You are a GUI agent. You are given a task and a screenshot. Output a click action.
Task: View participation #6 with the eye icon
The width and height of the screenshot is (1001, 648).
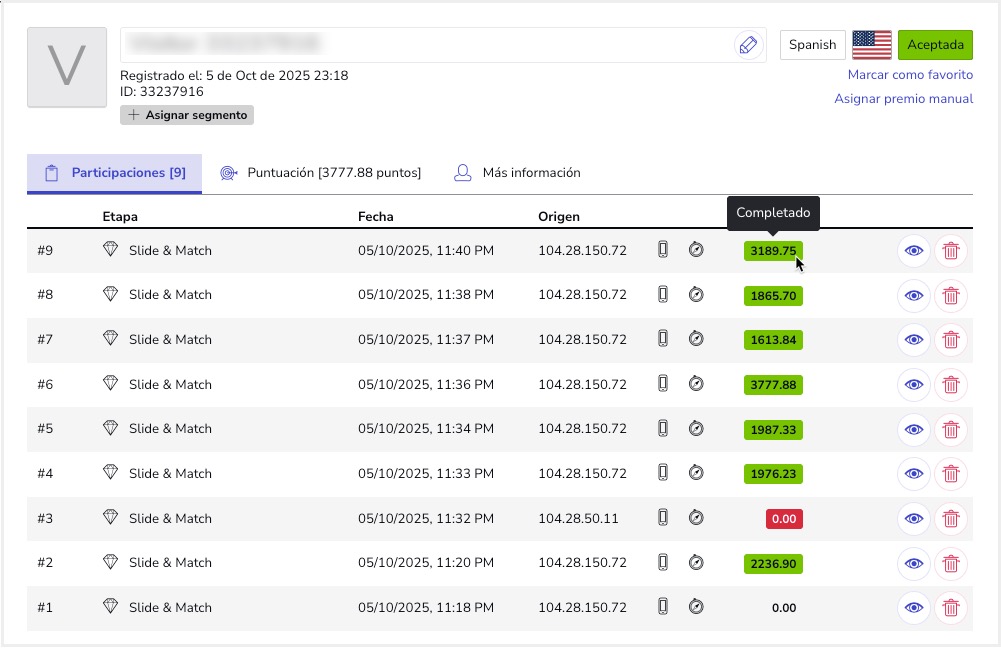tap(913, 384)
